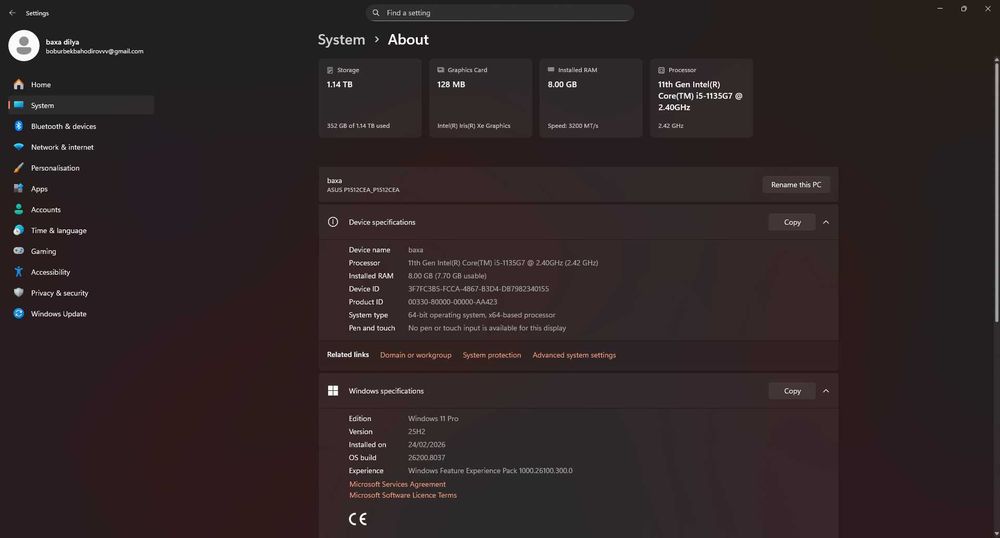Open the Accessibility figure icon
1000x538 pixels.
click(18, 272)
